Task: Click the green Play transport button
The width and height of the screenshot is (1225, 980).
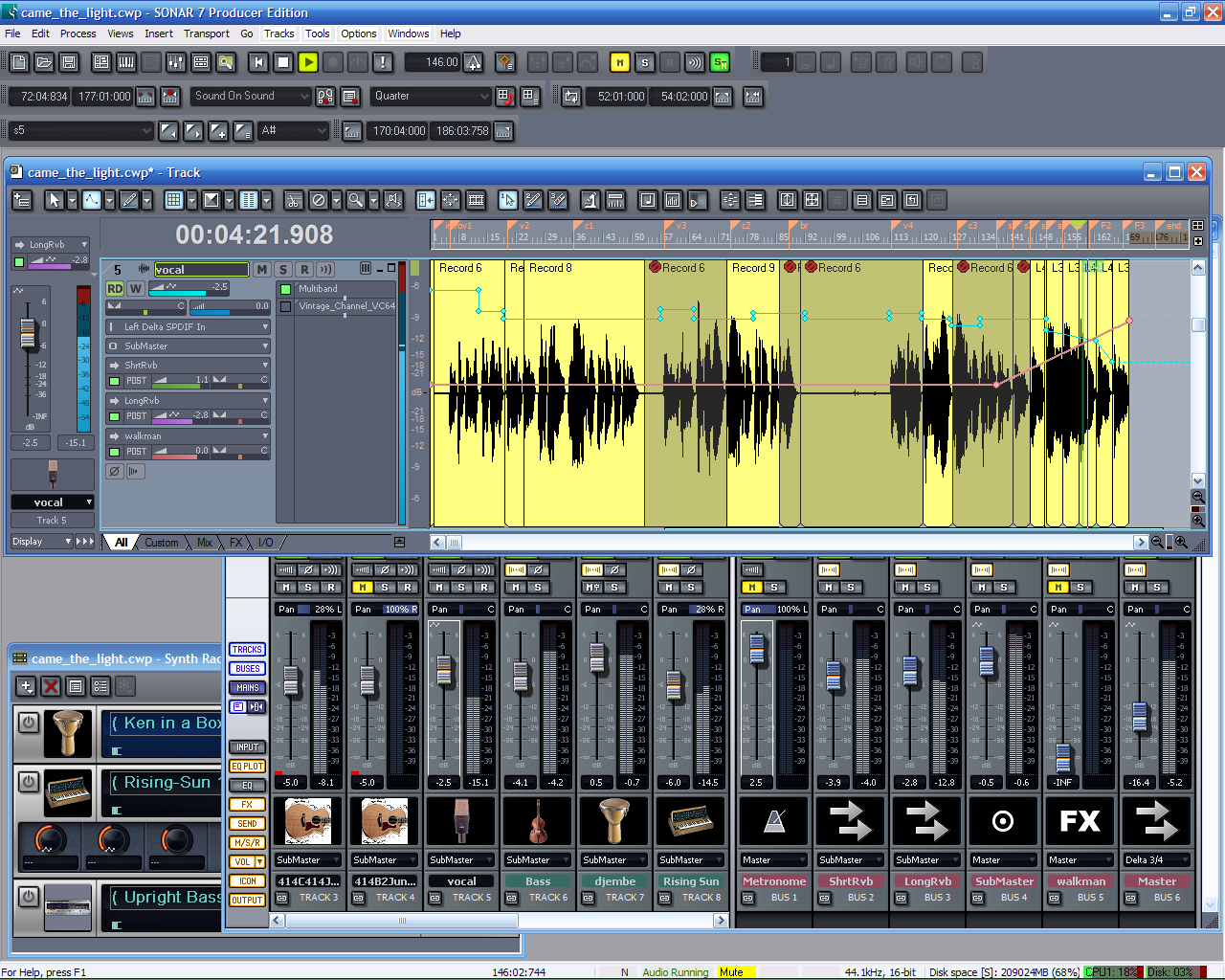Action: click(x=308, y=62)
